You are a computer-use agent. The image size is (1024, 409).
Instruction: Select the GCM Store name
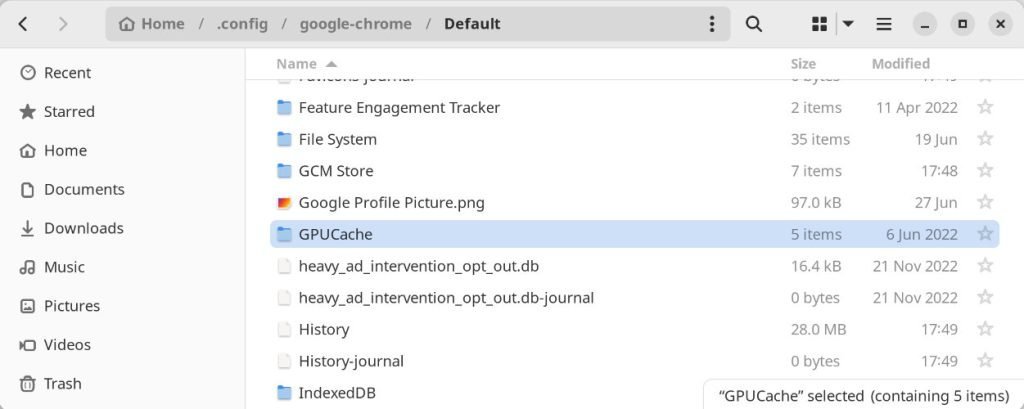click(x=336, y=171)
